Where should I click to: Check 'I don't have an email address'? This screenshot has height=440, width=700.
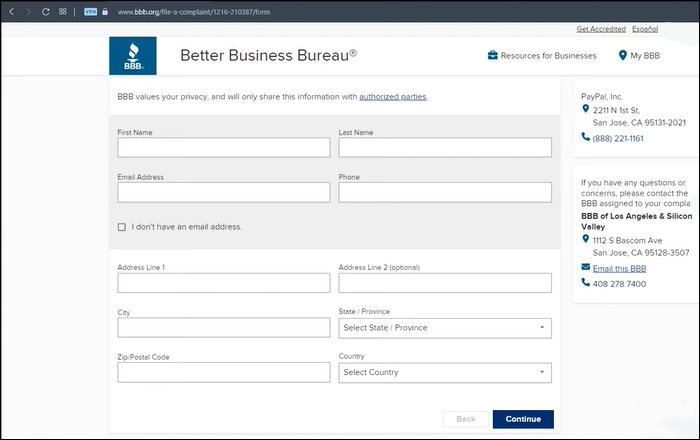122,227
